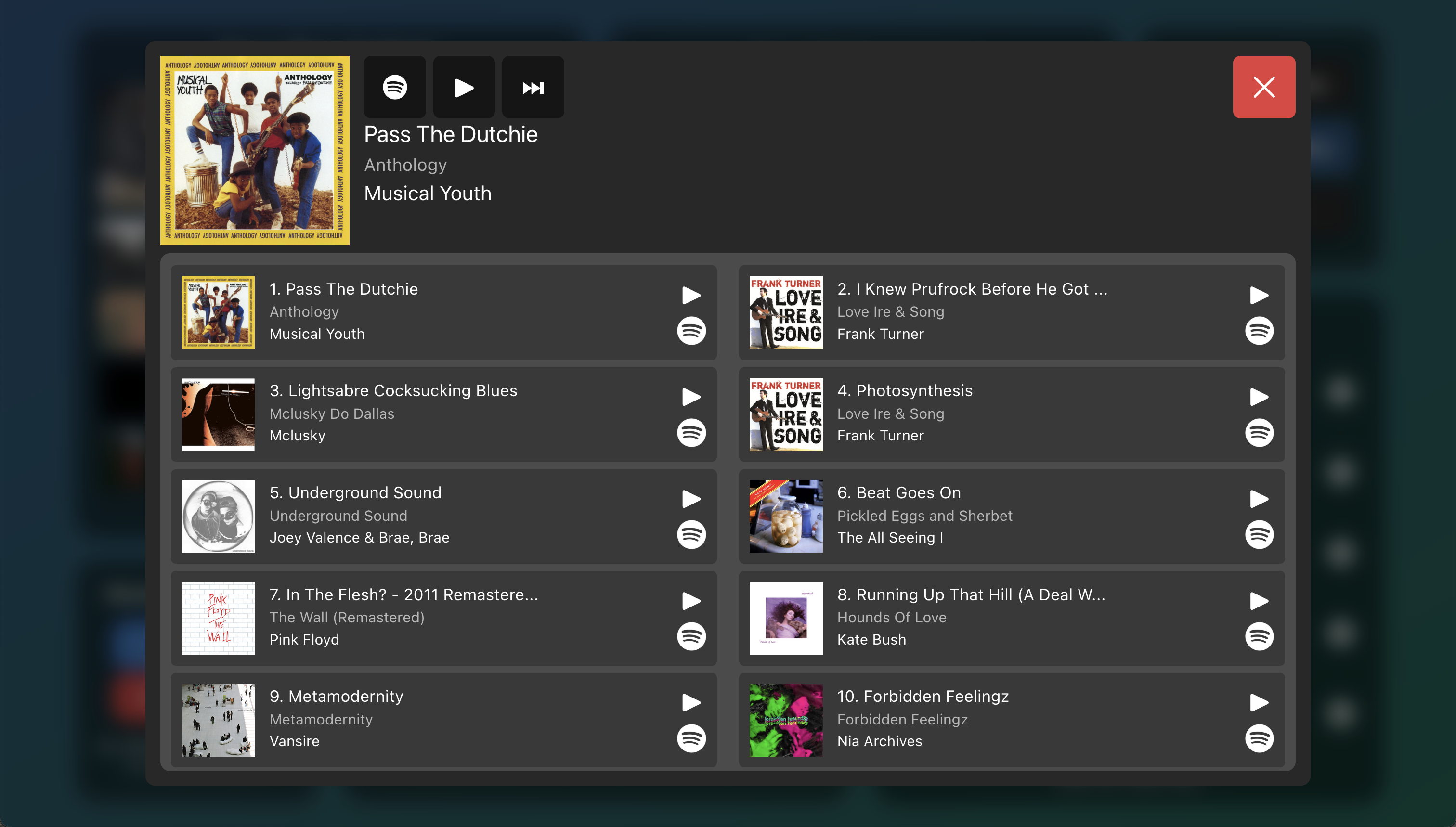The width and height of the screenshot is (1456, 827).
Task: Select '4. Photosynthesis' title text
Action: 905,391
